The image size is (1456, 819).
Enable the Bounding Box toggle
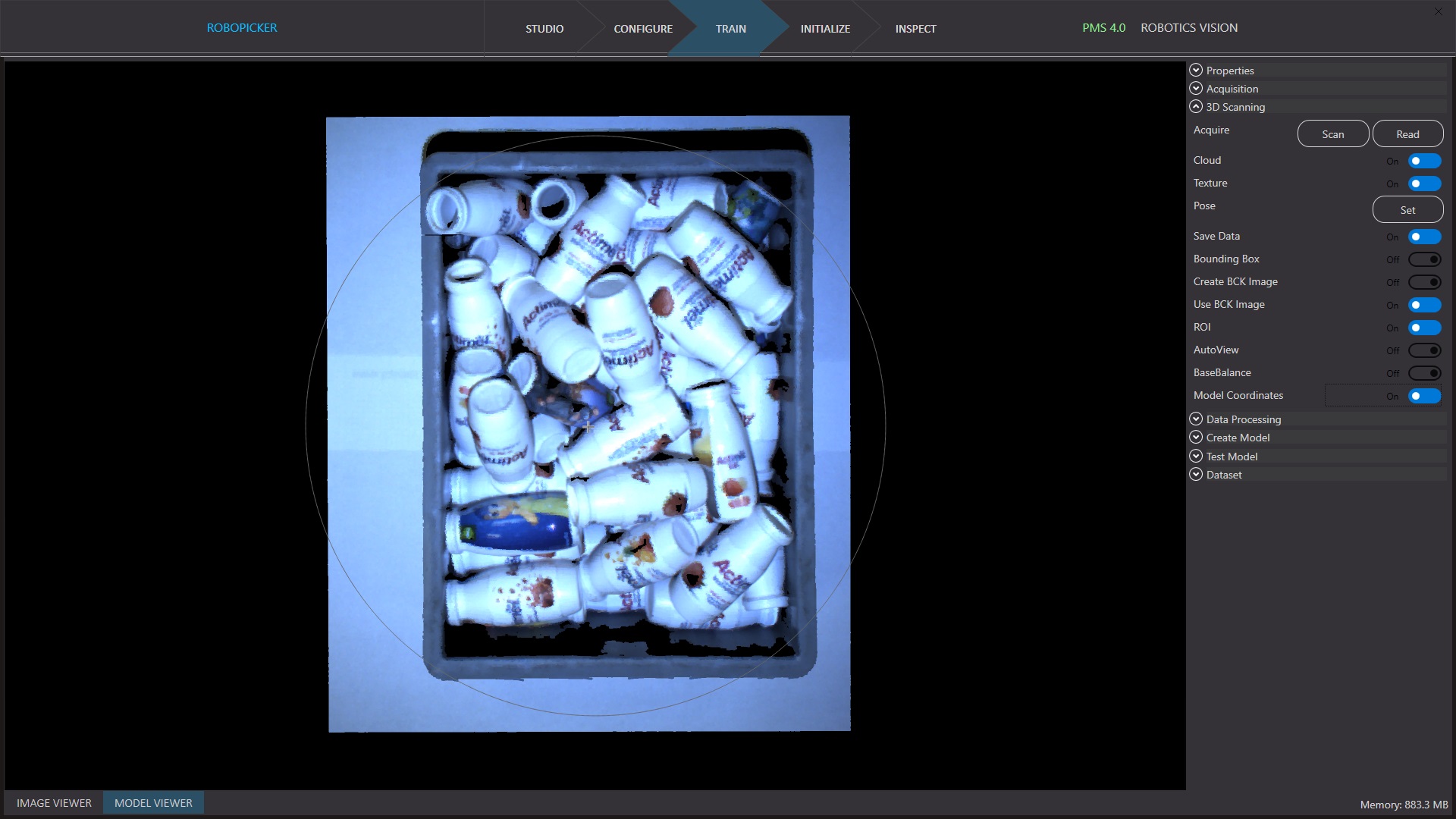[x=1423, y=259]
